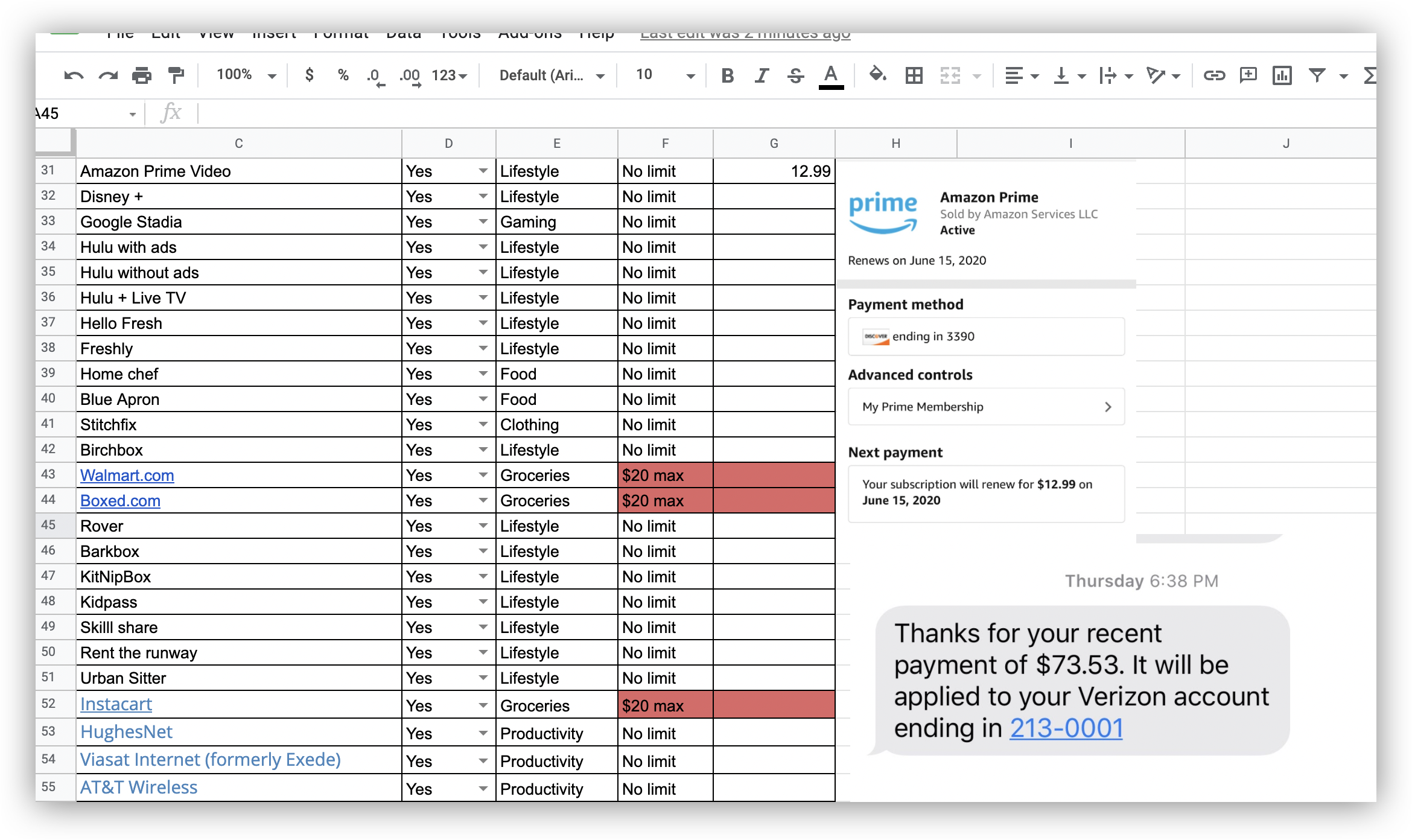Image resolution: width=1412 pixels, height=840 pixels.
Task: Open the Viasat Internet link
Action: pyautogui.click(x=211, y=760)
